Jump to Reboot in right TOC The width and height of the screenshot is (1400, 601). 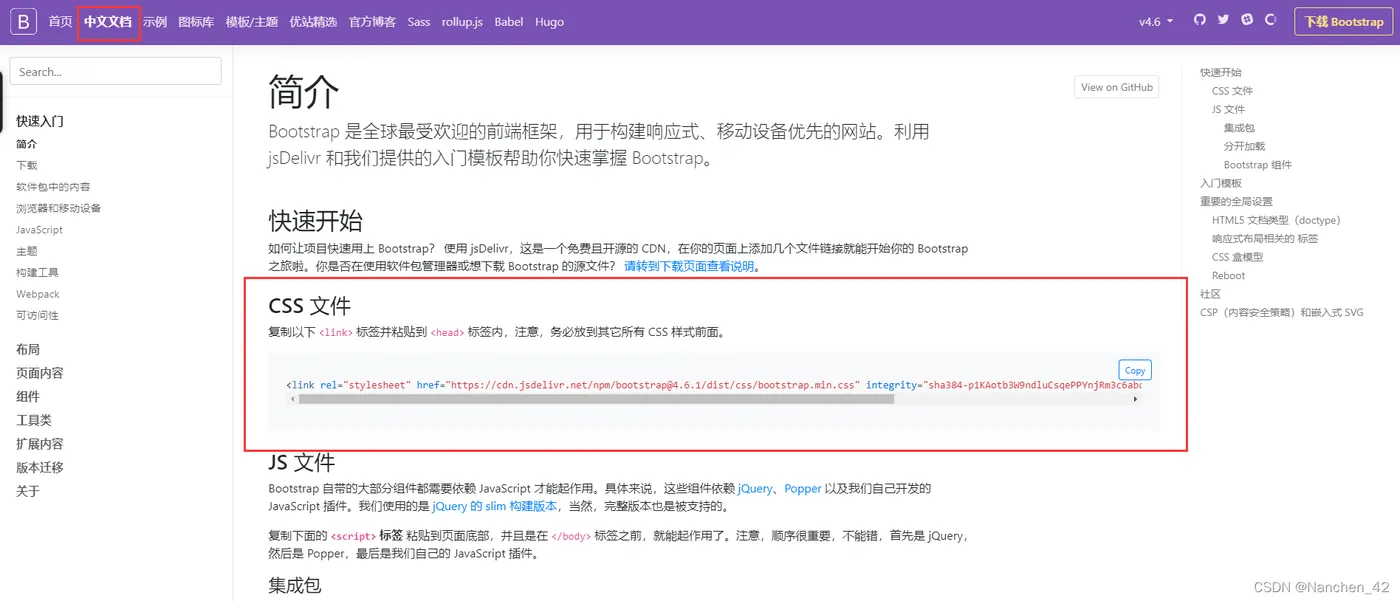(1229, 275)
